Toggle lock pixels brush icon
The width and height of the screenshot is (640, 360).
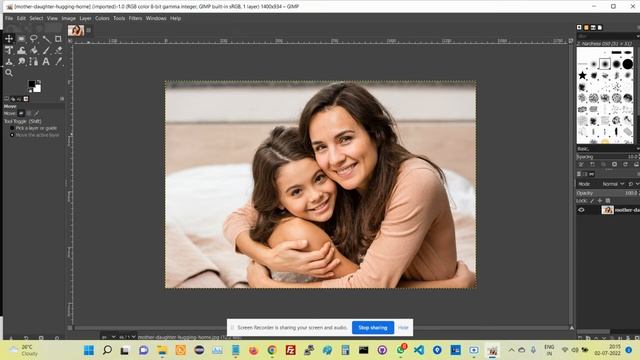pos(592,201)
